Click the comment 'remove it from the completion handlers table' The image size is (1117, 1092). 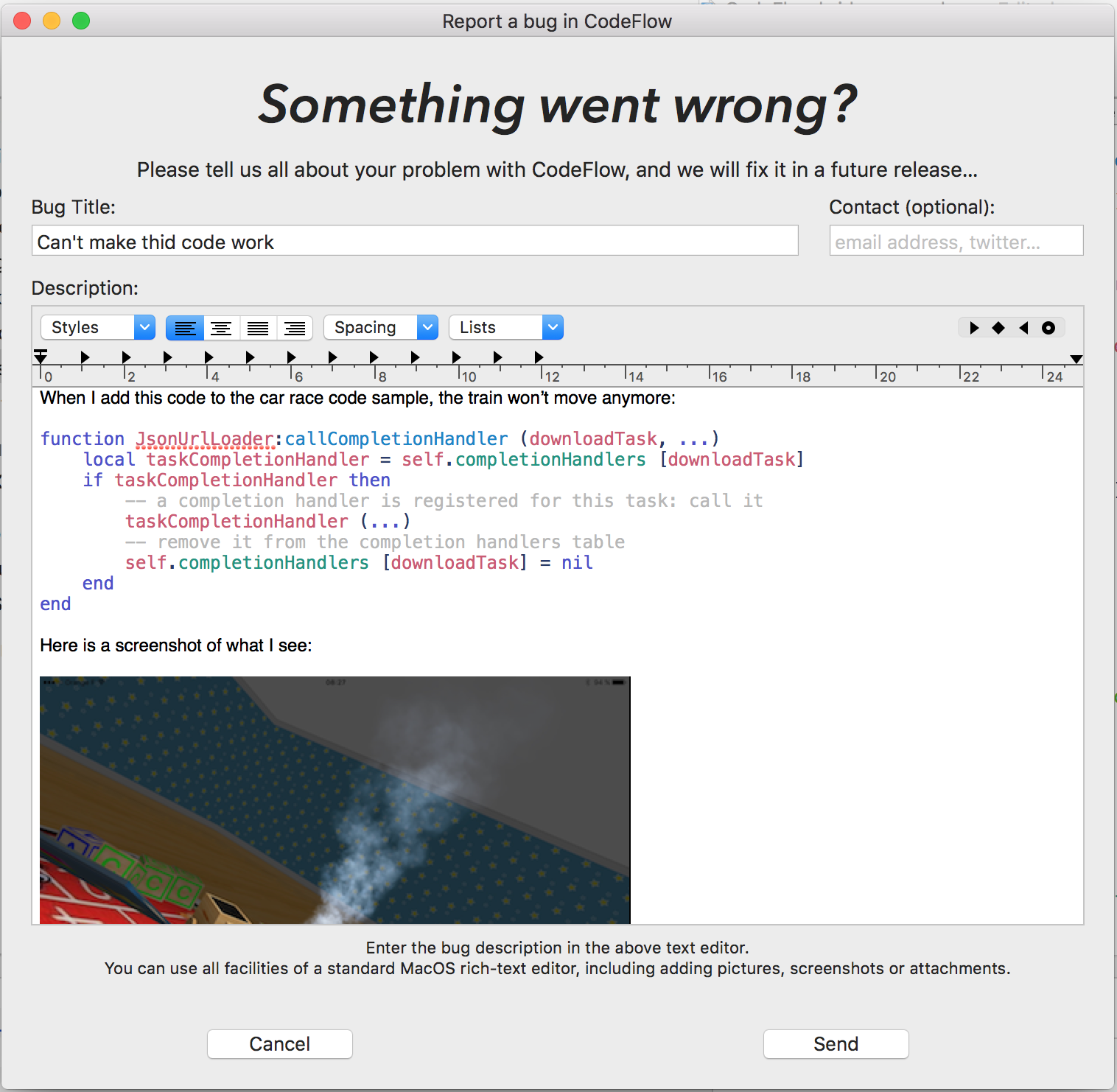[375, 542]
